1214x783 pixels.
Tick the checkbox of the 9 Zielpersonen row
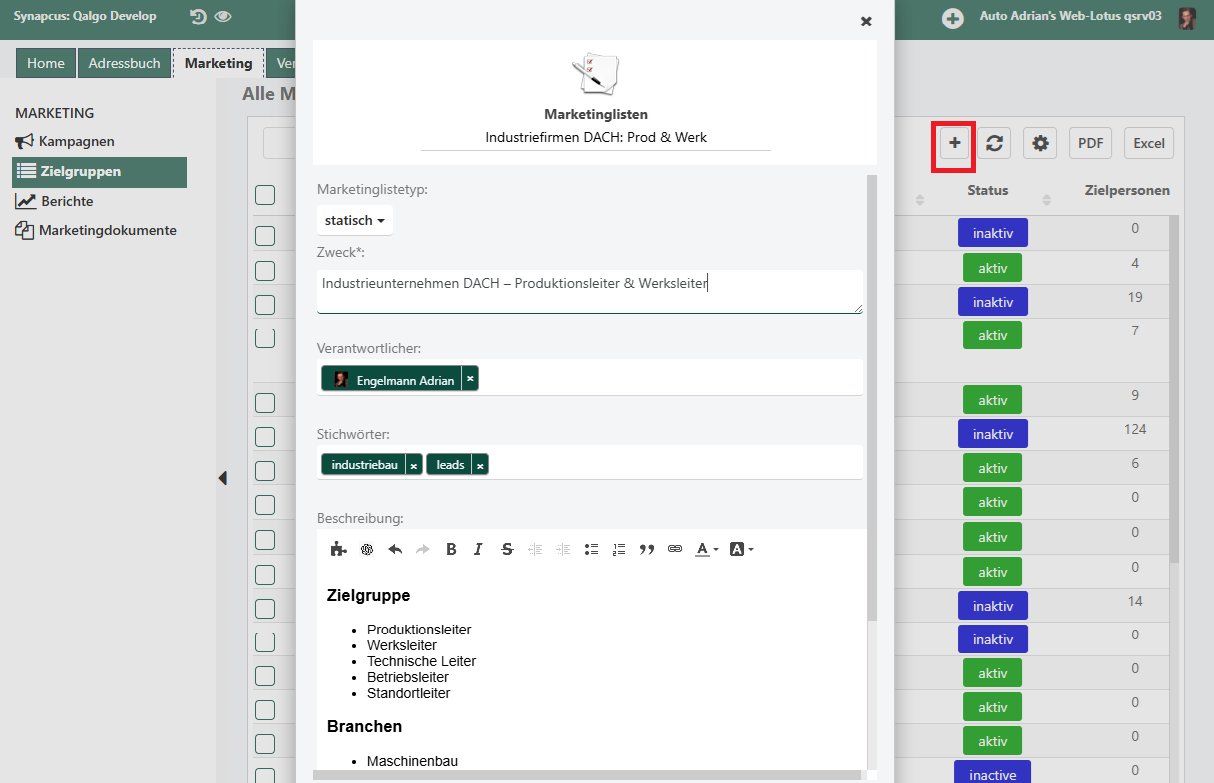click(x=265, y=403)
